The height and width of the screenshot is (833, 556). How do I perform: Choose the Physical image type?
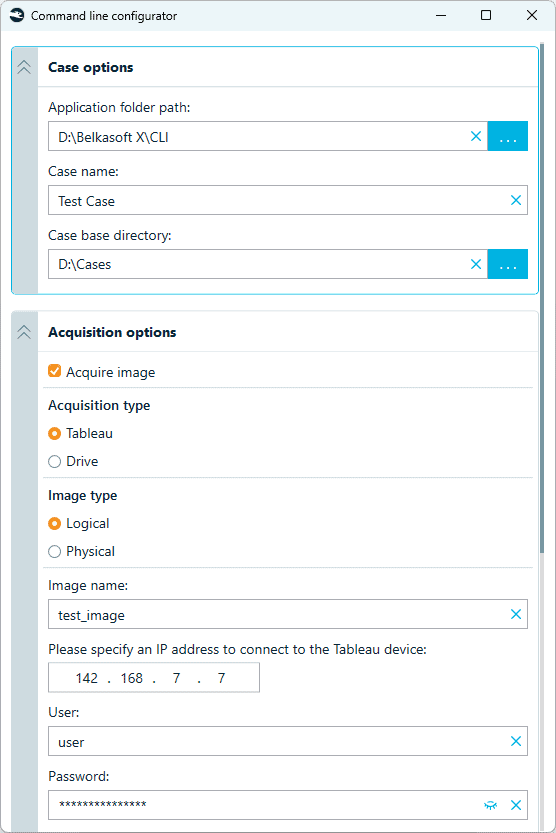pos(54,551)
